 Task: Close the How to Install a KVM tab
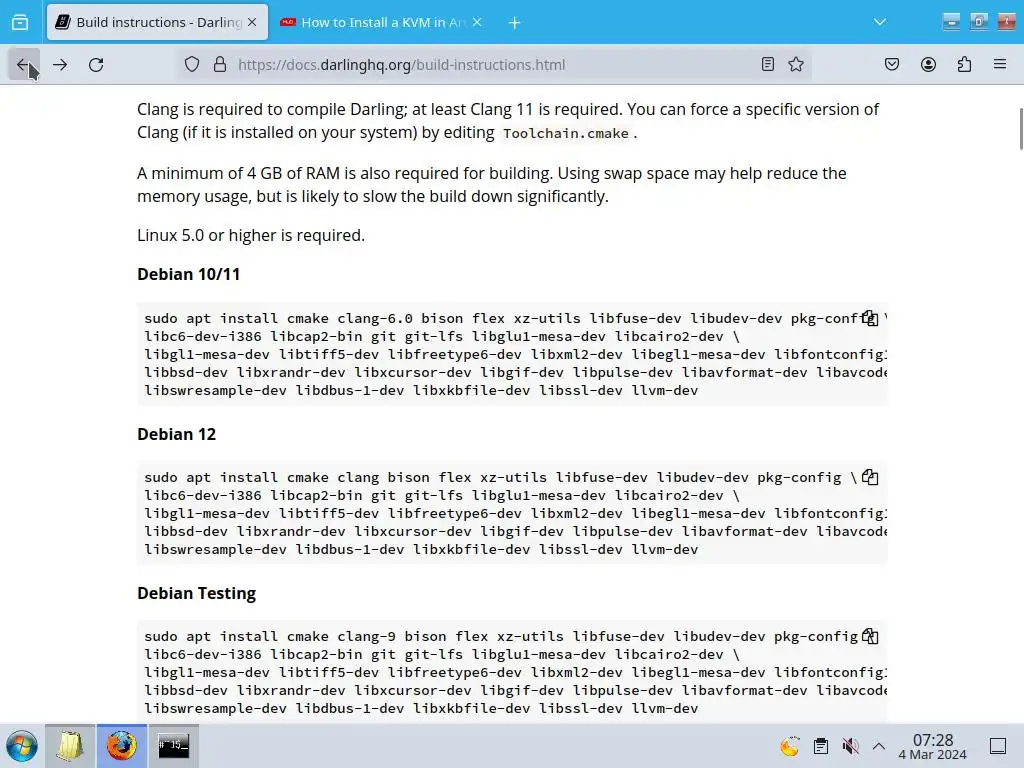point(477,22)
